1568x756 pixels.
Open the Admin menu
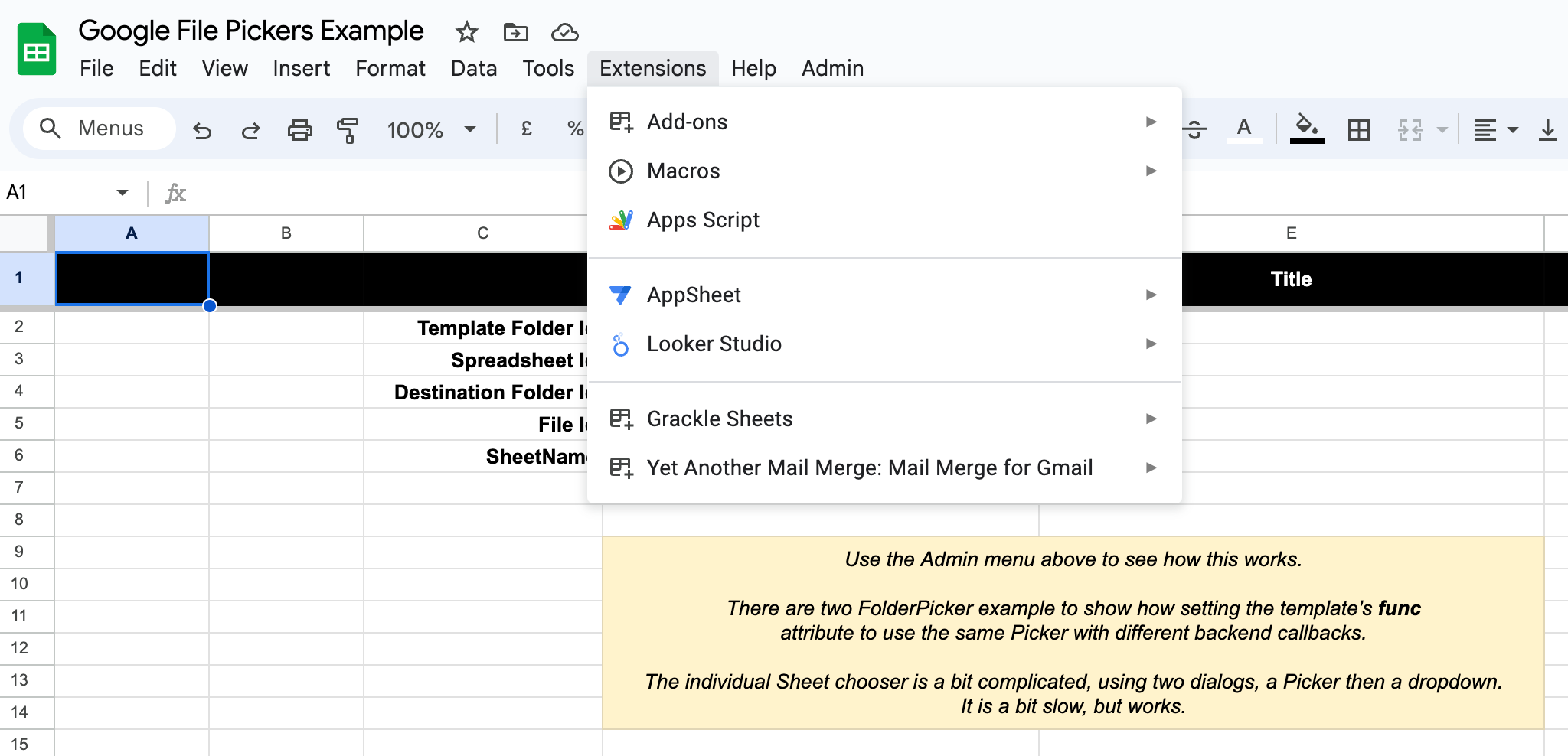coord(832,68)
